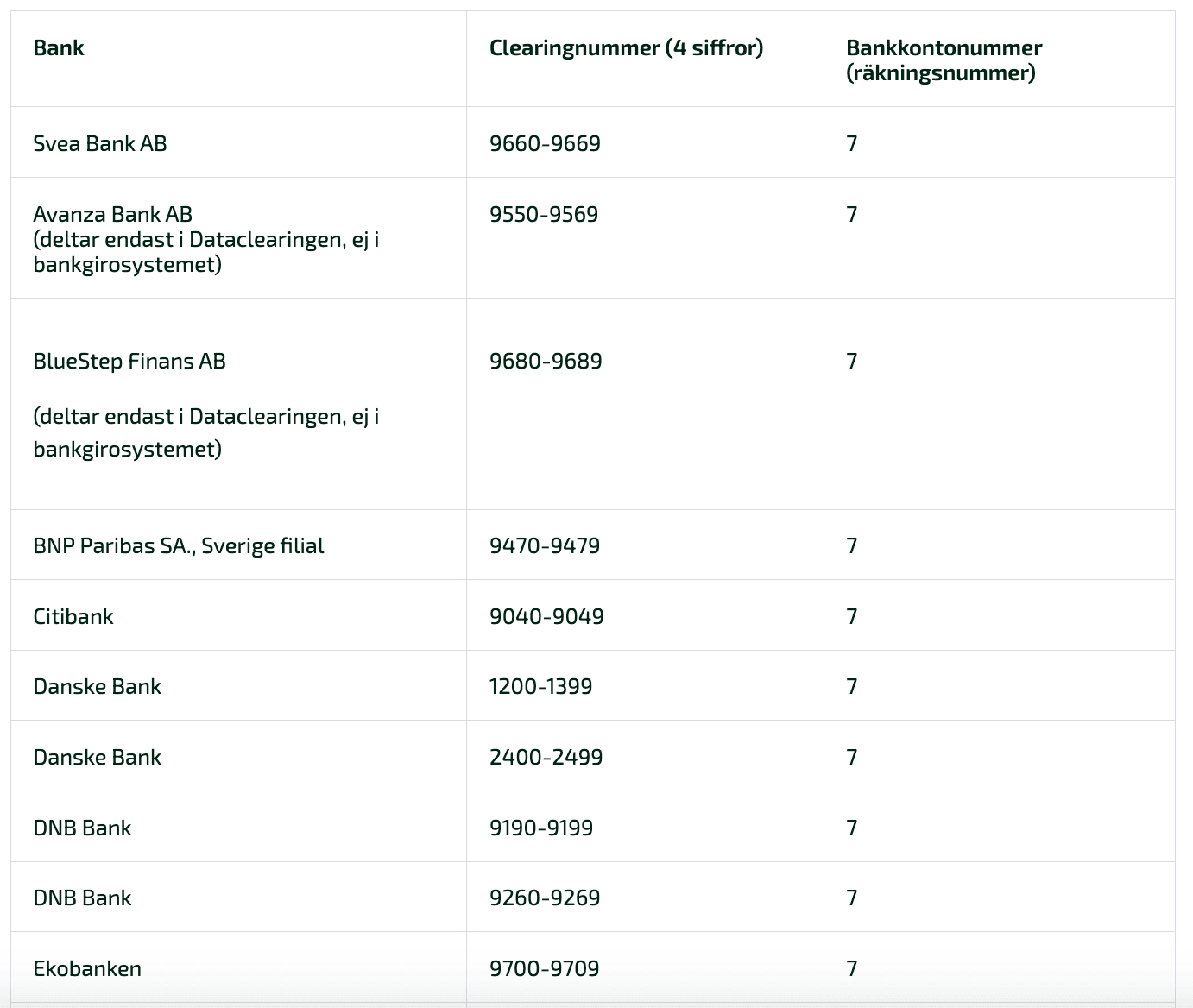The image size is (1193, 1008).
Task: Click the 'BlueStep Finans AB' text
Action: 129,361
